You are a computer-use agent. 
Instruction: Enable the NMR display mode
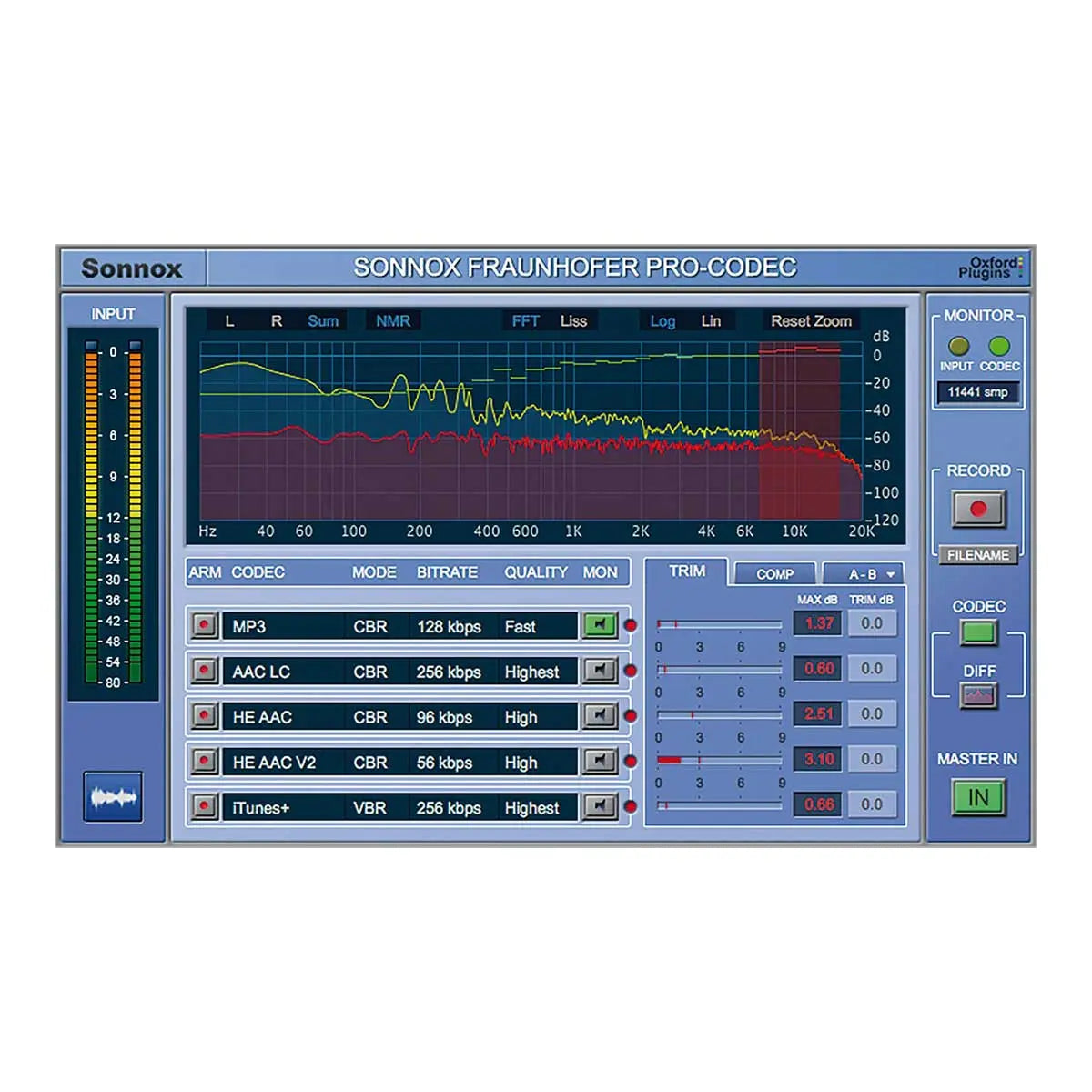click(x=392, y=320)
